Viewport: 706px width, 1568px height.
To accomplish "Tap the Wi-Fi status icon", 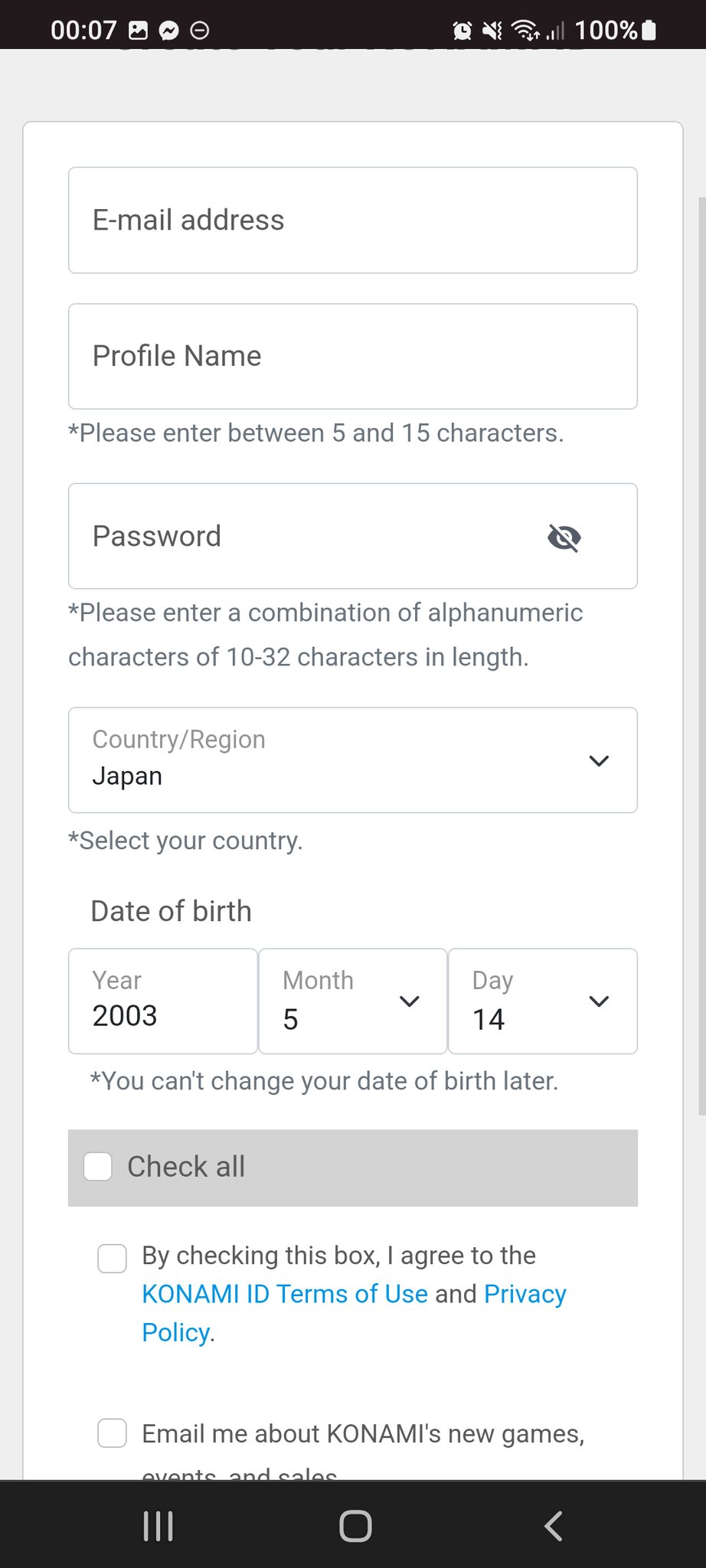I will (x=525, y=31).
